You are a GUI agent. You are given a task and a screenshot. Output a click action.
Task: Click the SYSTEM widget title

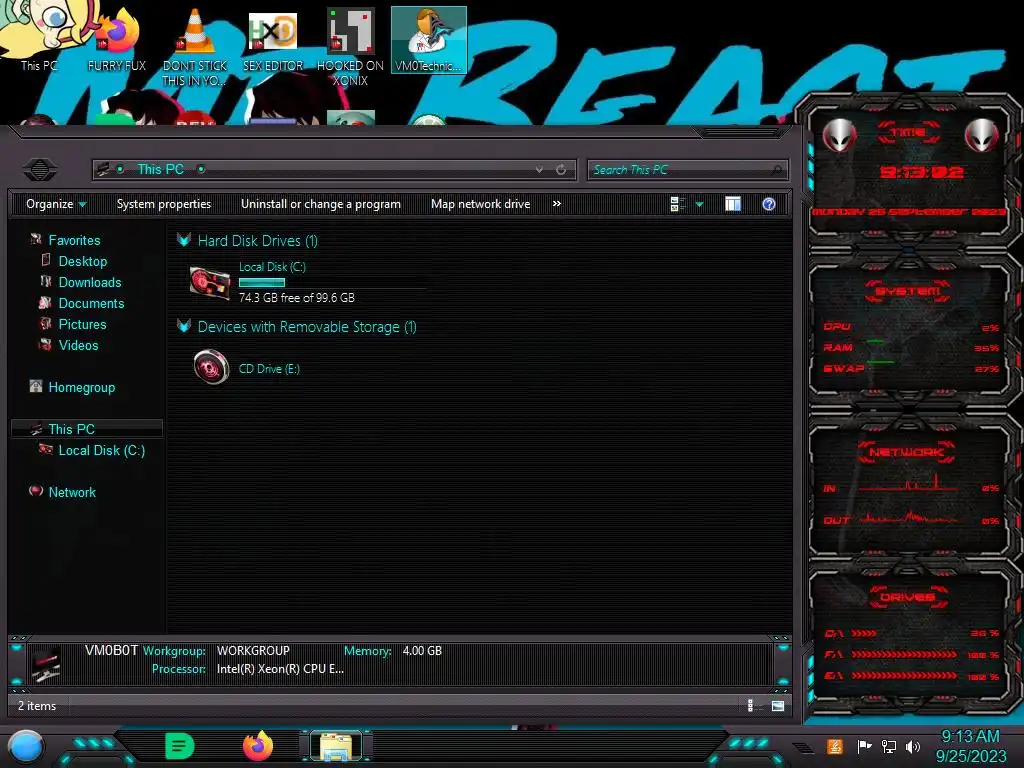click(908, 291)
